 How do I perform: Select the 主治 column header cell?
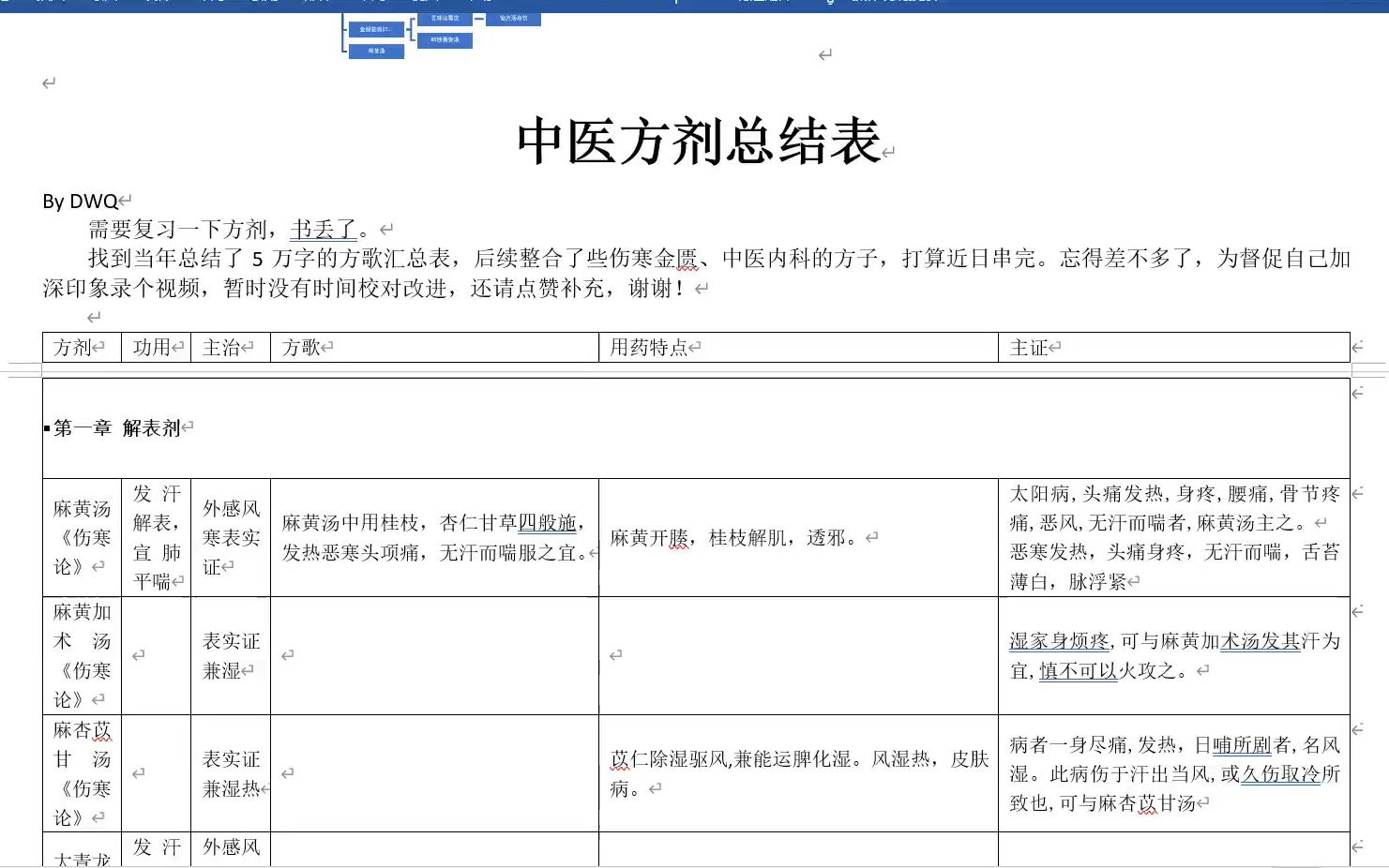pos(231,348)
